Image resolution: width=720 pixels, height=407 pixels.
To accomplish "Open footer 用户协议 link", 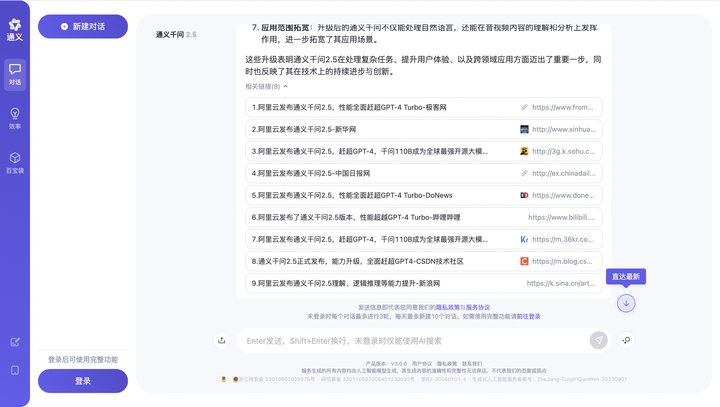I will click(x=422, y=363).
